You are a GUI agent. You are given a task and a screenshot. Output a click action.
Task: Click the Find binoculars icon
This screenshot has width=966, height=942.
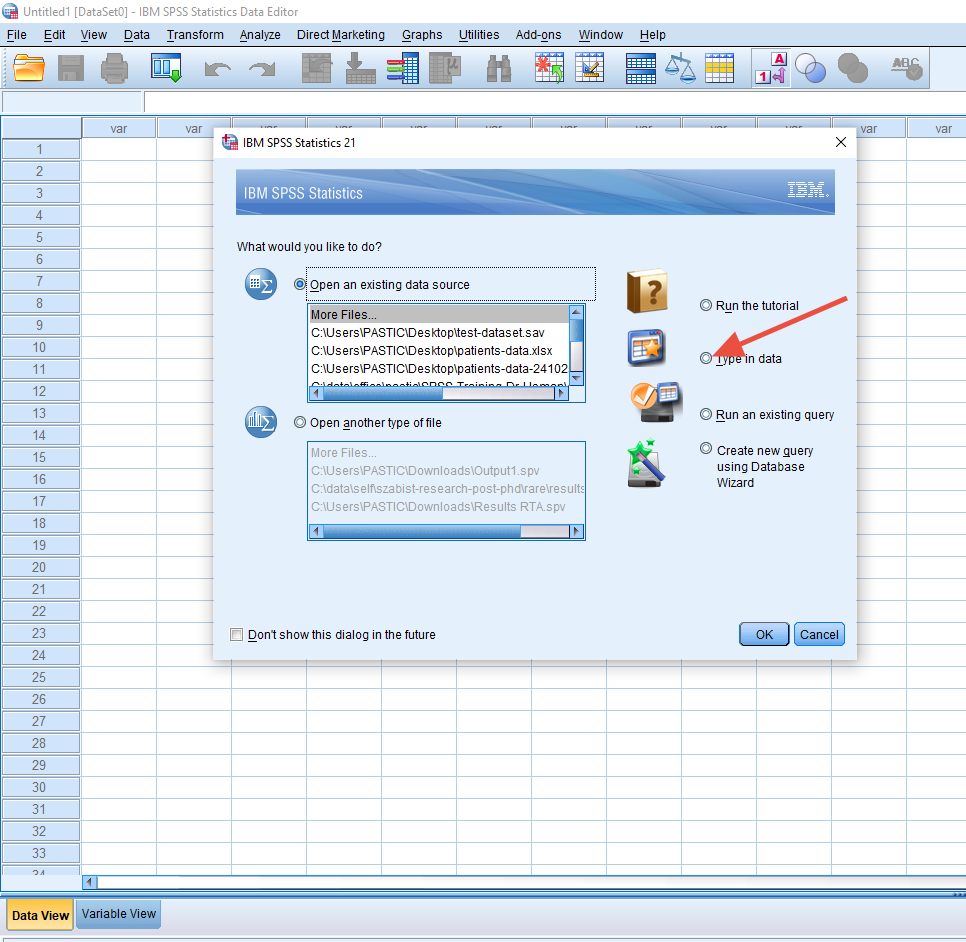click(x=499, y=68)
